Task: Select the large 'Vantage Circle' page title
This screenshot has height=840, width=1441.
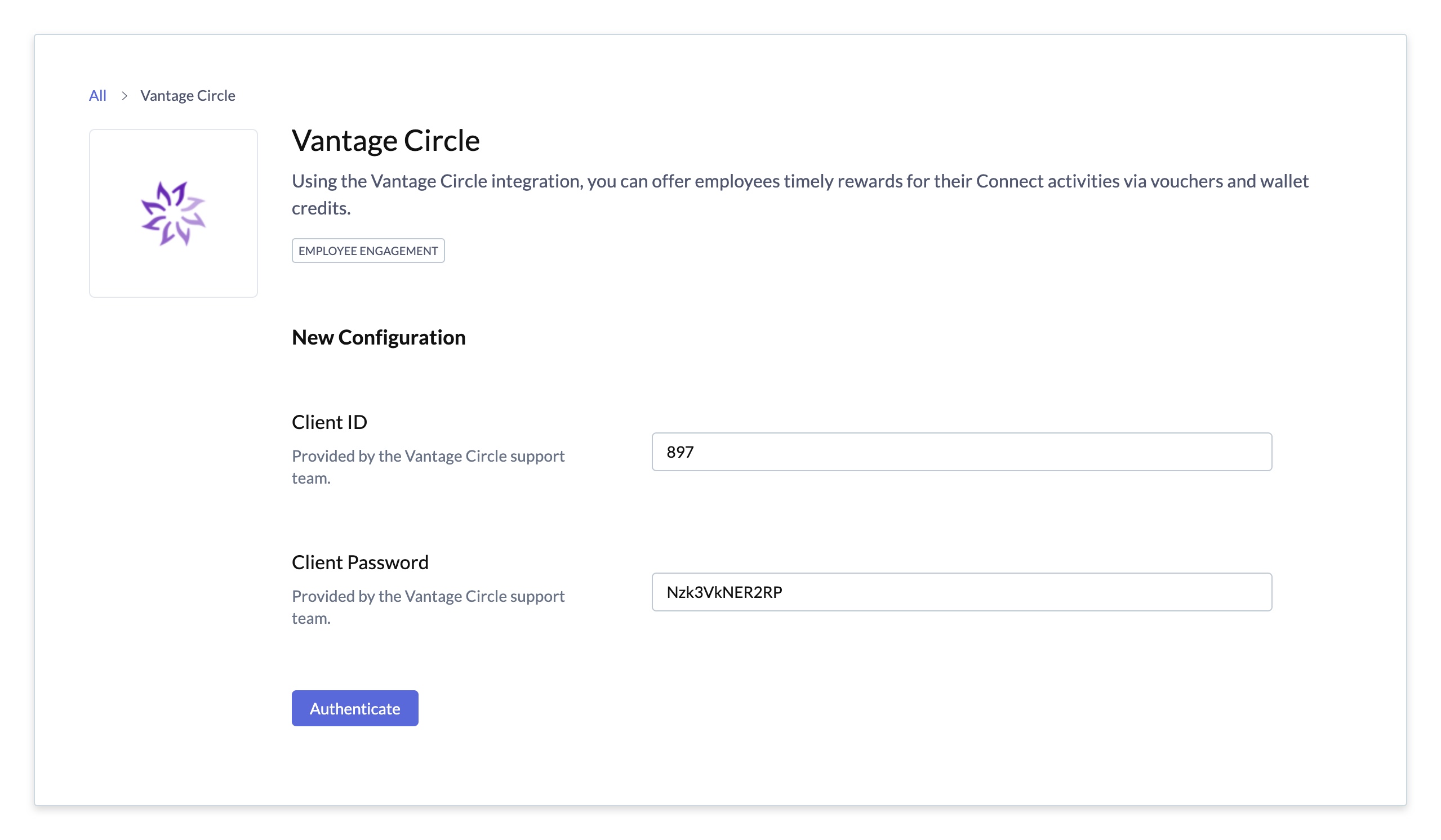Action: click(x=385, y=141)
